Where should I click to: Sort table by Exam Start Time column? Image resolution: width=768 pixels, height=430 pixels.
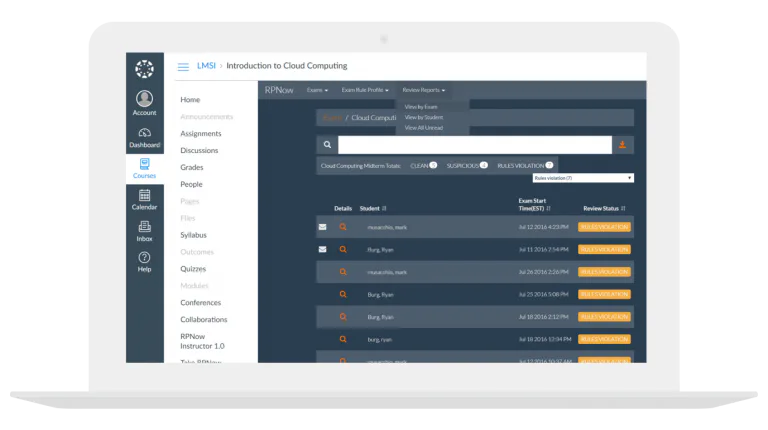point(534,205)
